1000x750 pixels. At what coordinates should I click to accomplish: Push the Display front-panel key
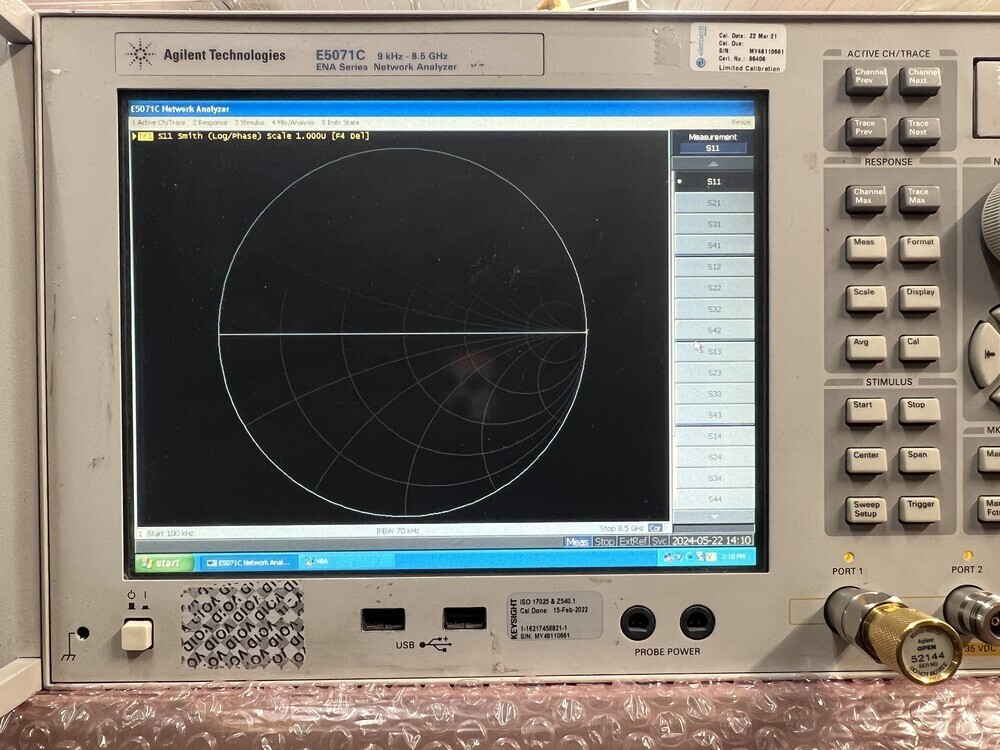pos(919,298)
